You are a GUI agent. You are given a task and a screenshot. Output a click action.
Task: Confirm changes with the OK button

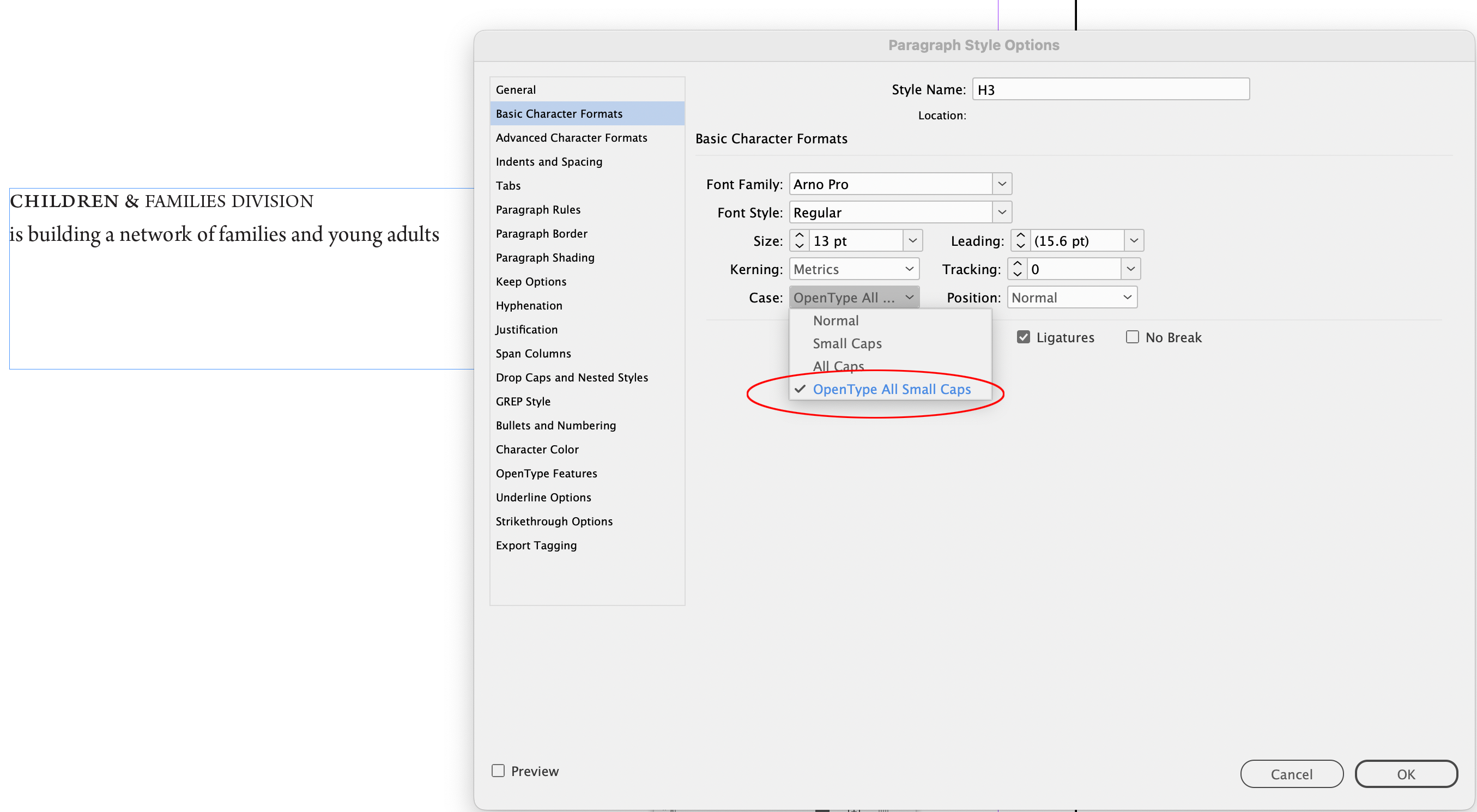click(1407, 773)
